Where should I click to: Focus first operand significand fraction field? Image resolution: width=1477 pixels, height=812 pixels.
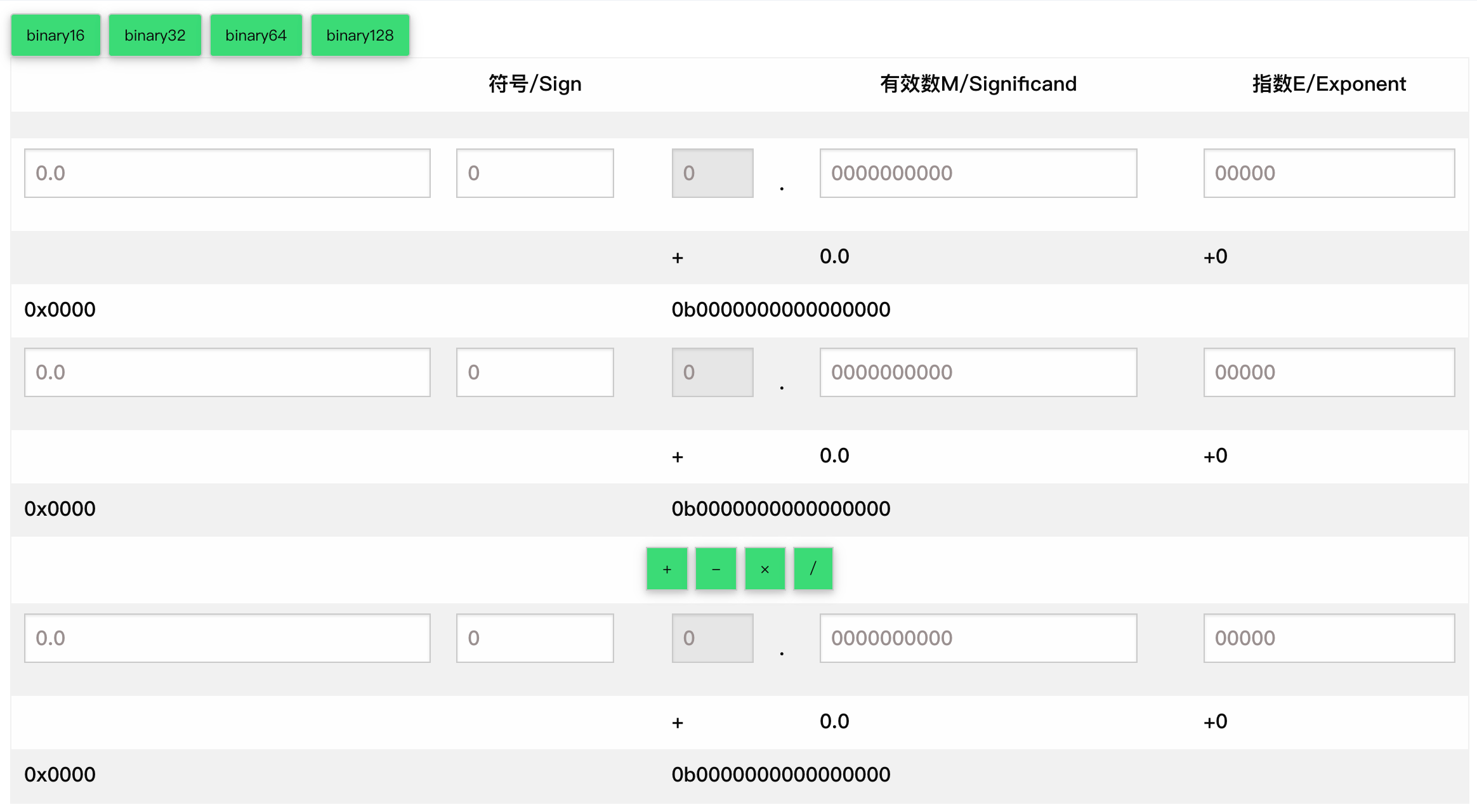978,173
